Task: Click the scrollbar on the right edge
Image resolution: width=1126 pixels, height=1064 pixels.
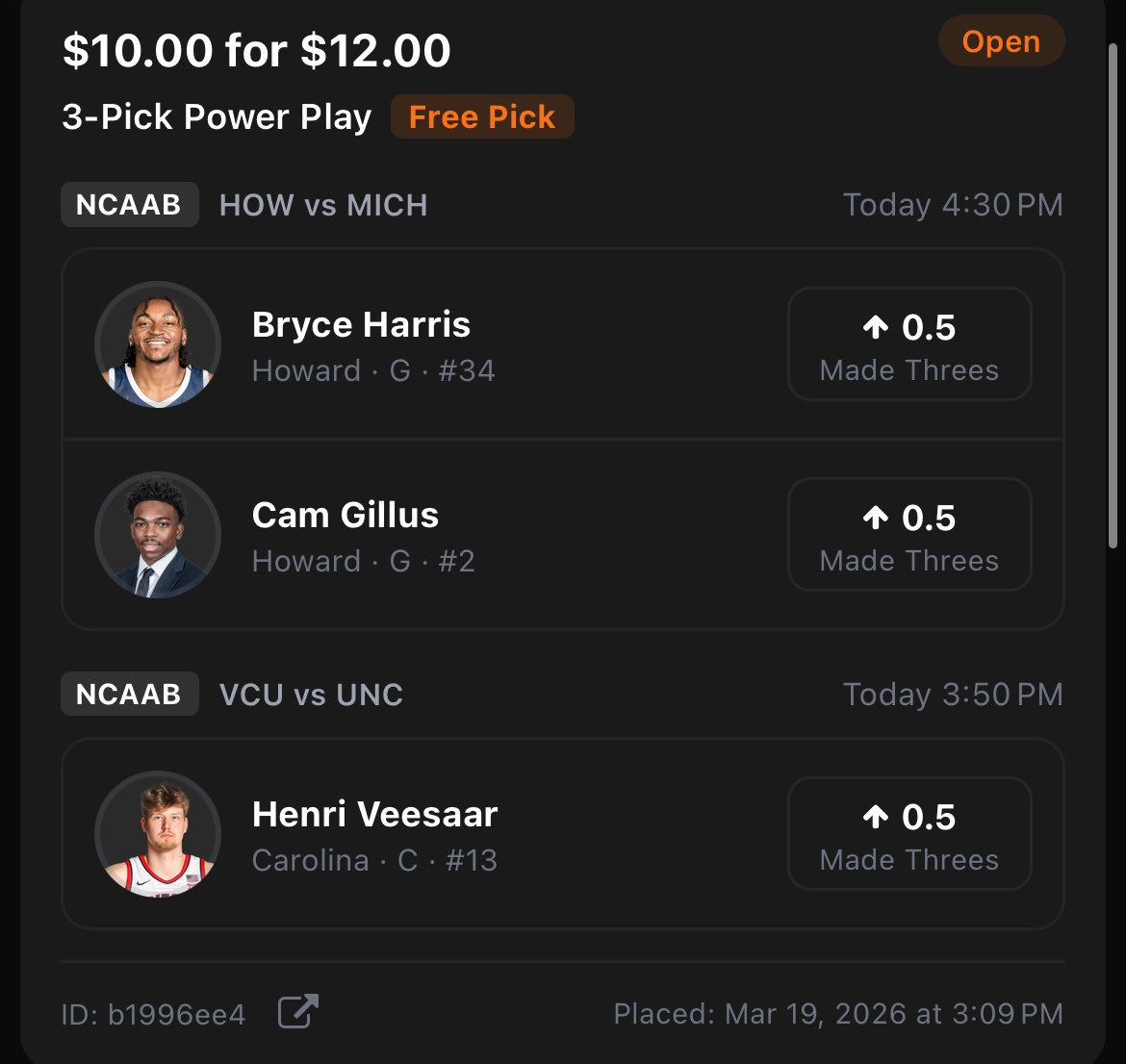Action: [1114, 289]
